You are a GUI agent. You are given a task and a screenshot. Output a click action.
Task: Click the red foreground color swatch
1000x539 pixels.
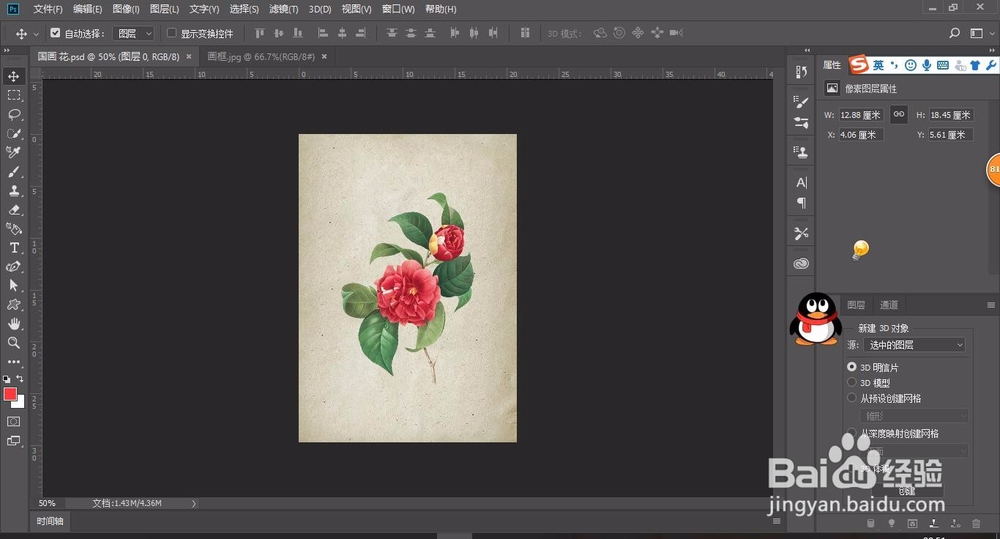coord(10,394)
